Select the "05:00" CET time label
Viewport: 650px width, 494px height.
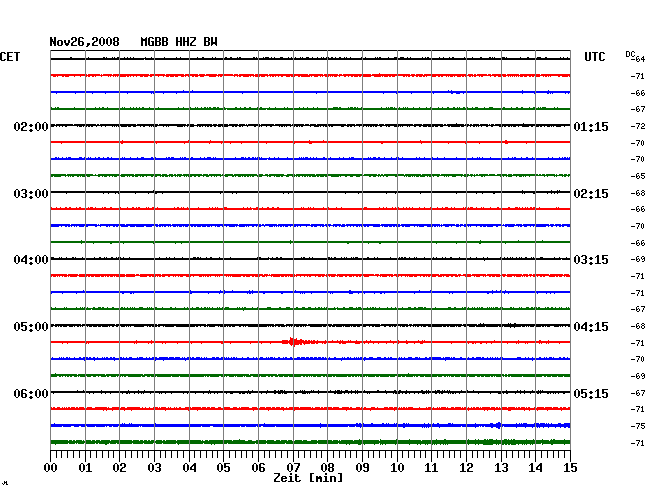[31, 327]
